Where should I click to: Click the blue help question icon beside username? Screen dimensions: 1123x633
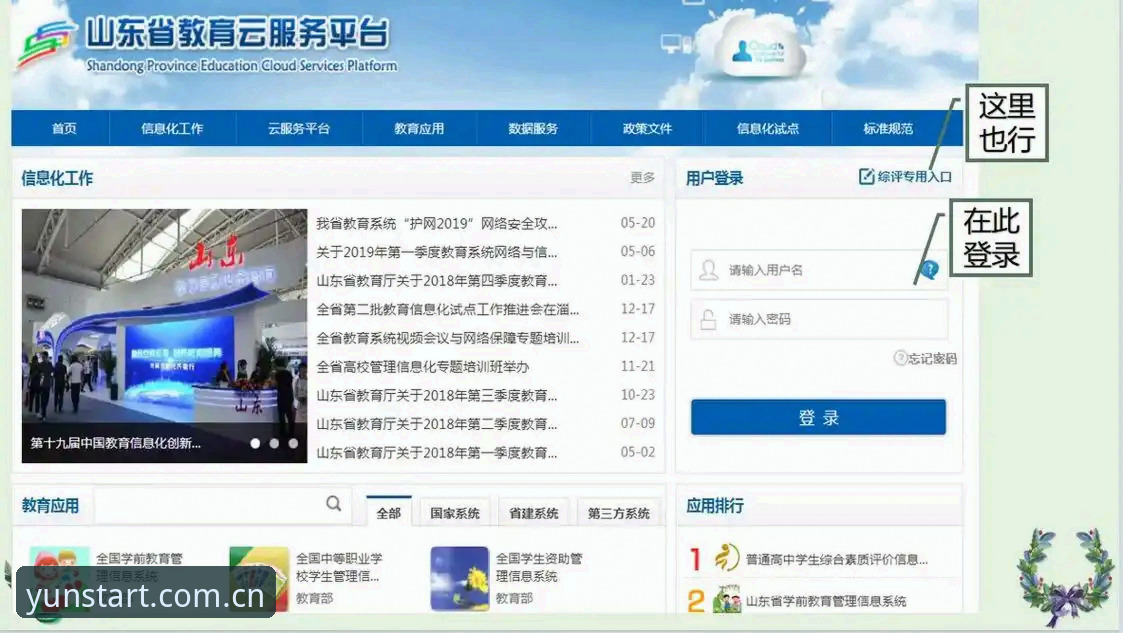click(930, 270)
